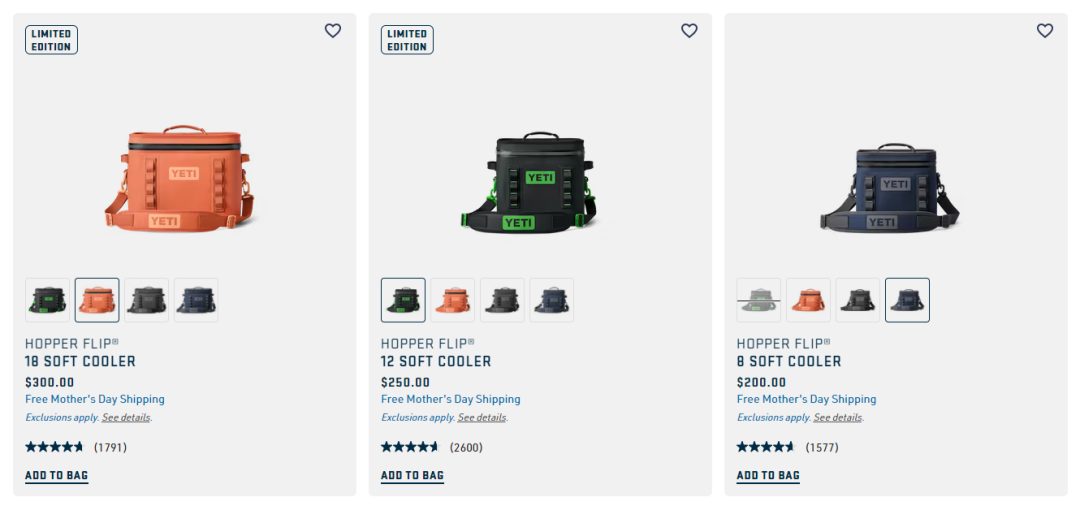Open reviews count (2600) for Hopper Flip 12
Viewport: 1080px width, 506px height.
[x=466, y=447]
